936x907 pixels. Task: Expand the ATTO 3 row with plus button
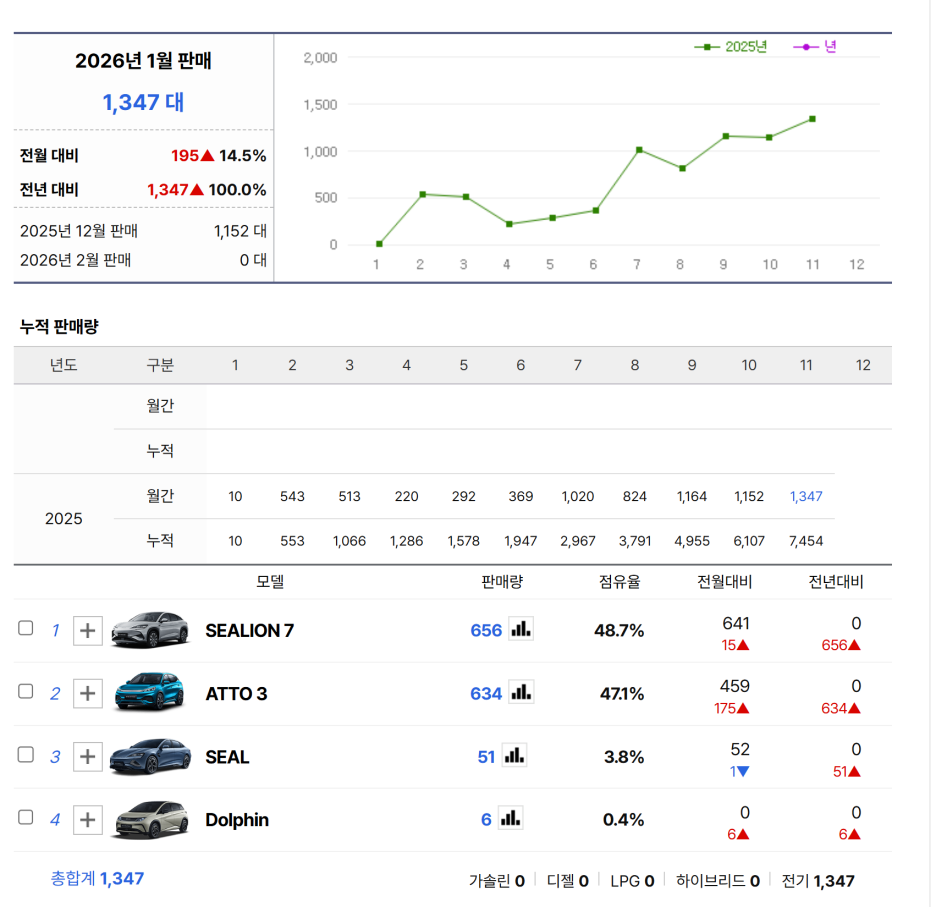pos(88,694)
